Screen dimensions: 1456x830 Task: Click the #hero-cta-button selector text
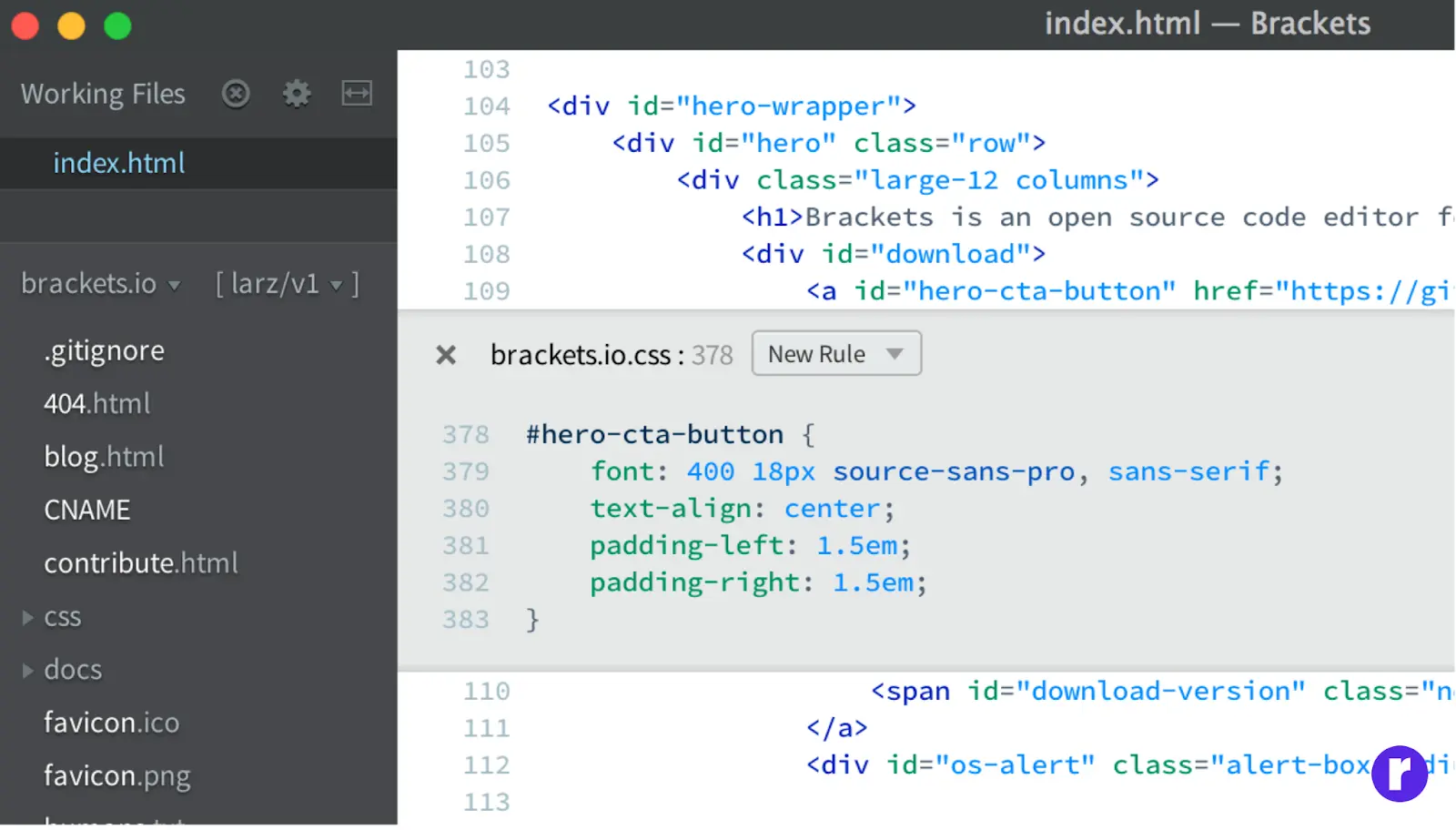pos(654,435)
